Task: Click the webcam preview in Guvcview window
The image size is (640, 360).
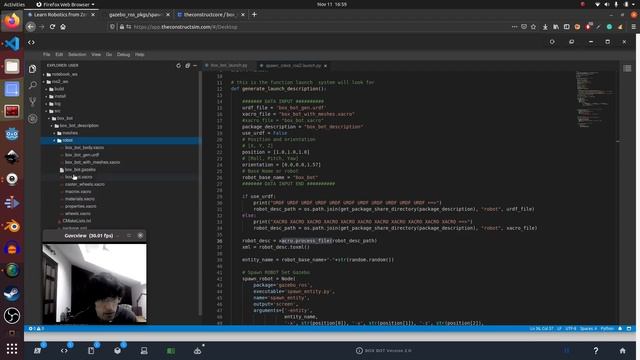Action: point(94,283)
